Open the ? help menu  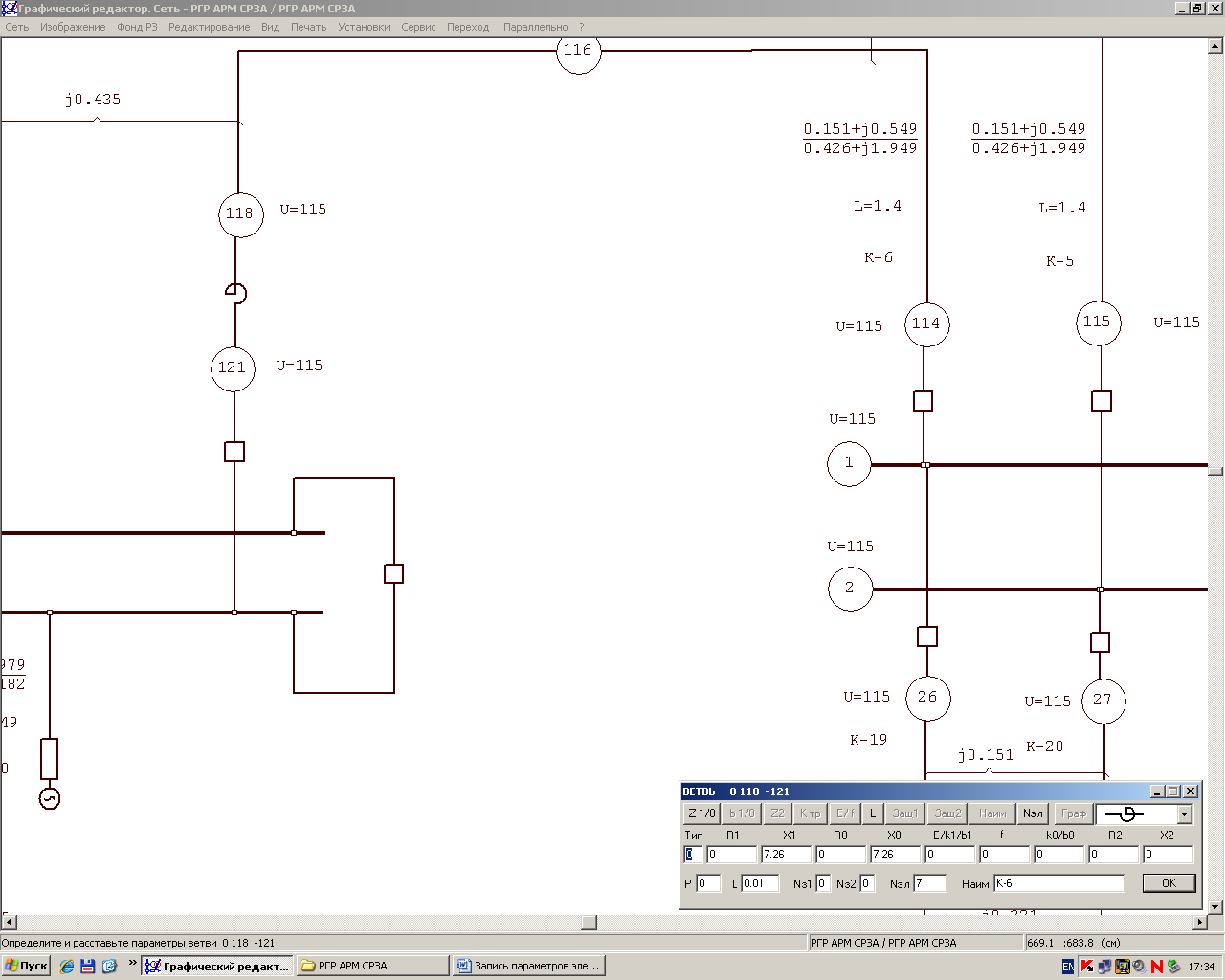pyautogui.click(x=581, y=27)
